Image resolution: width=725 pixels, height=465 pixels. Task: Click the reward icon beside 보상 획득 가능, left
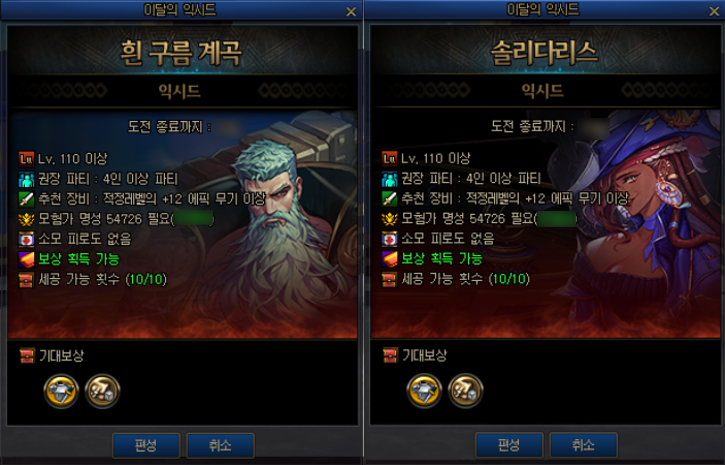click(x=26, y=259)
